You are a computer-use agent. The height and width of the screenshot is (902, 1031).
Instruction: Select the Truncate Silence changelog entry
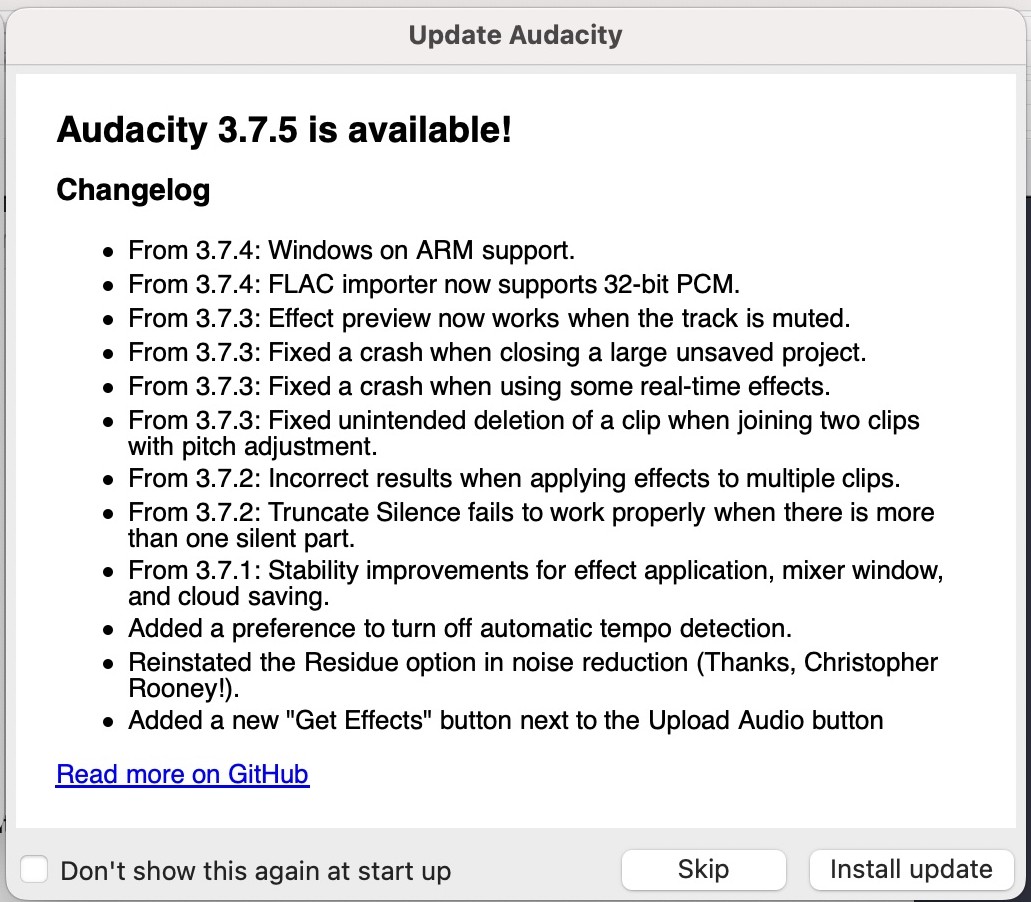[x=530, y=526]
